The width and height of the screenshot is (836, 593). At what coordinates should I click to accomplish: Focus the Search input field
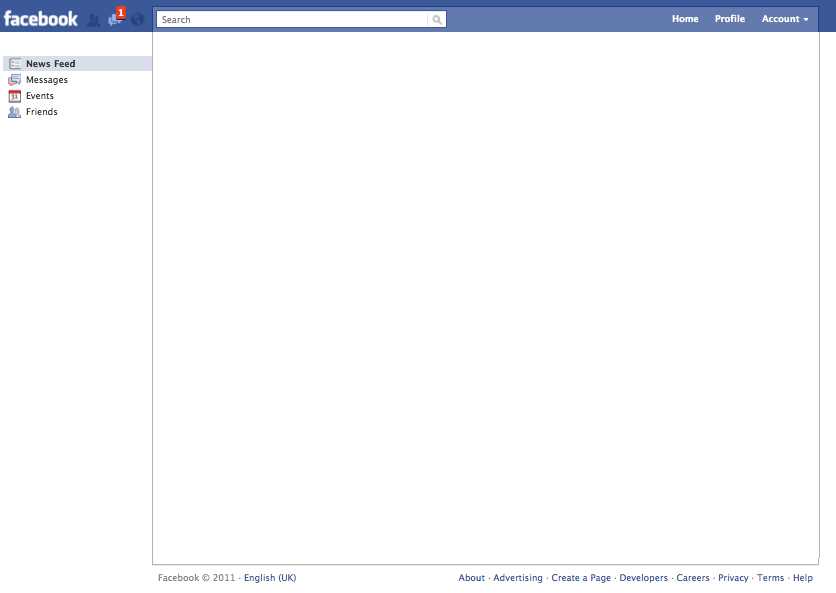292,20
